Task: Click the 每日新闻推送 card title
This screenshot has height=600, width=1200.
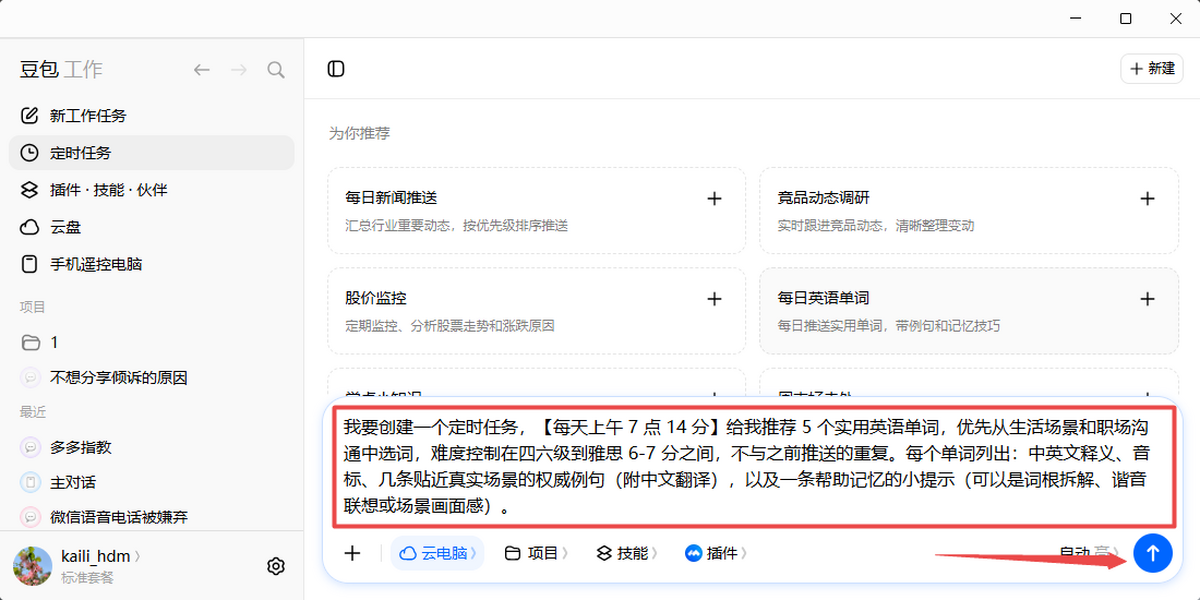Action: coord(391,198)
